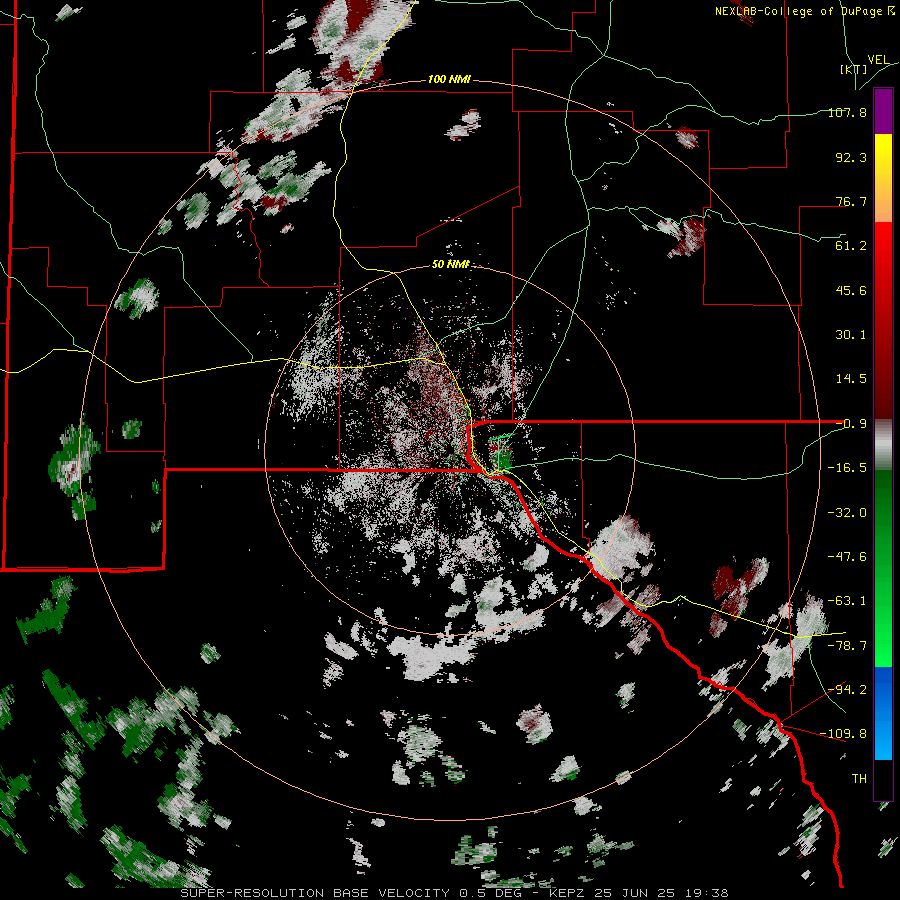Click the -32.0 velocity scale value

tap(847, 513)
